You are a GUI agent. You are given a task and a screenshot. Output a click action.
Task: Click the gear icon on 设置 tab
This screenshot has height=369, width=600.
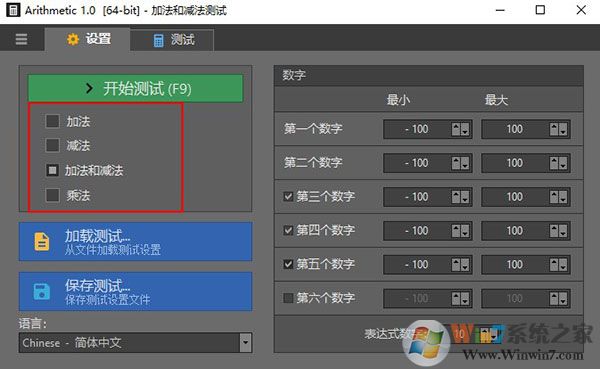(x=73, y=39)
